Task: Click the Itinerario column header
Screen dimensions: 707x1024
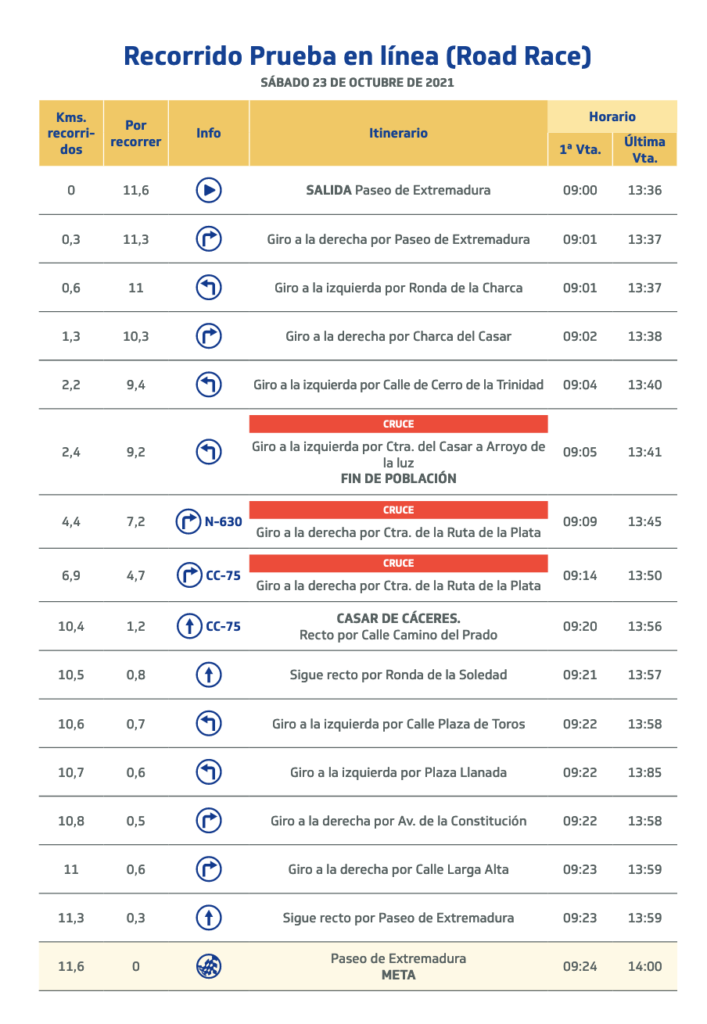Action: pos(398,133)
